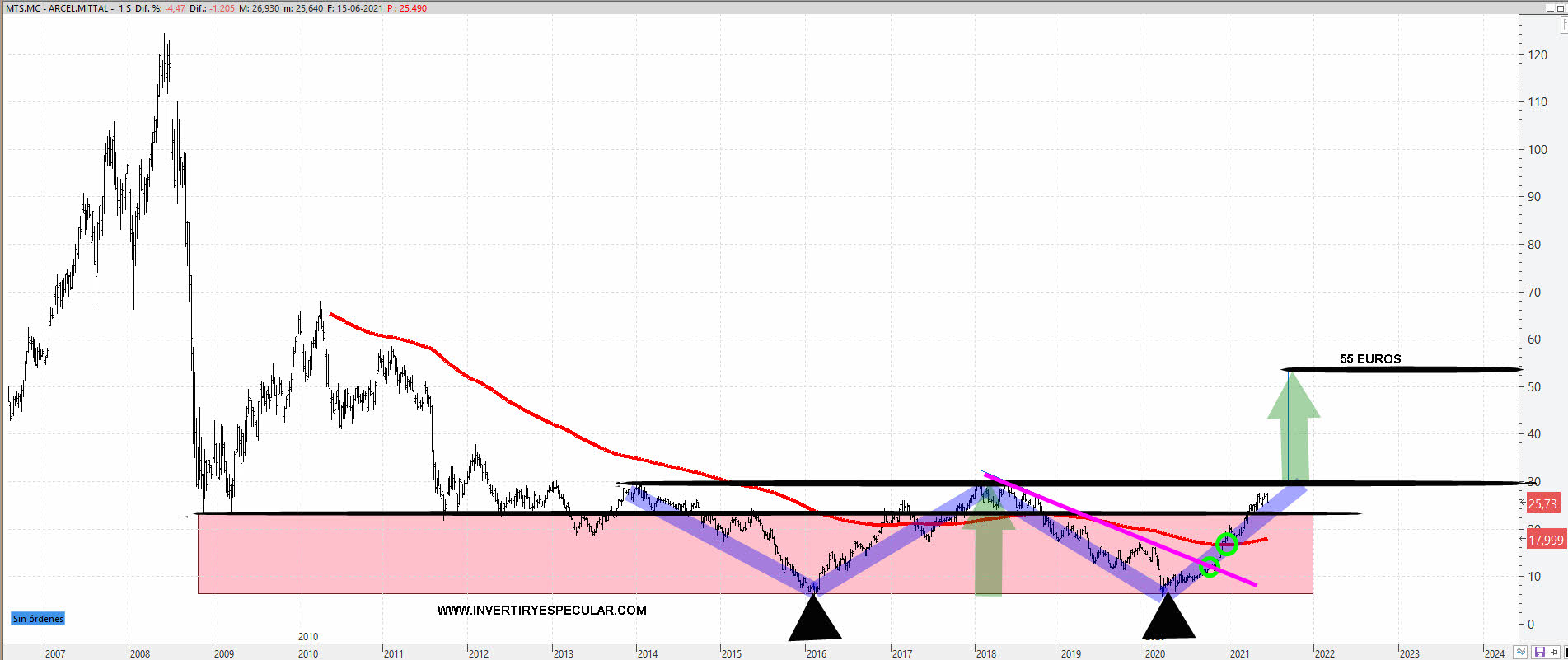Click the WWW.INVERTIRYESPECULAR.COM text
The height and width of the screenshot is (660, 1568).
(541, 611)
